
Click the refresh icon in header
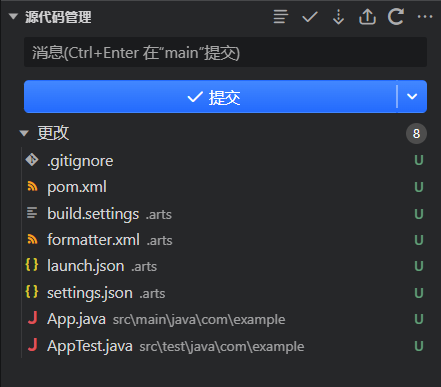[396, 17]
